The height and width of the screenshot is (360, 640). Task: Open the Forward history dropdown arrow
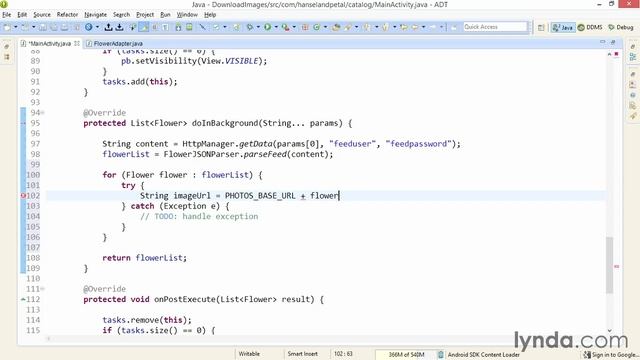point(441,27)
